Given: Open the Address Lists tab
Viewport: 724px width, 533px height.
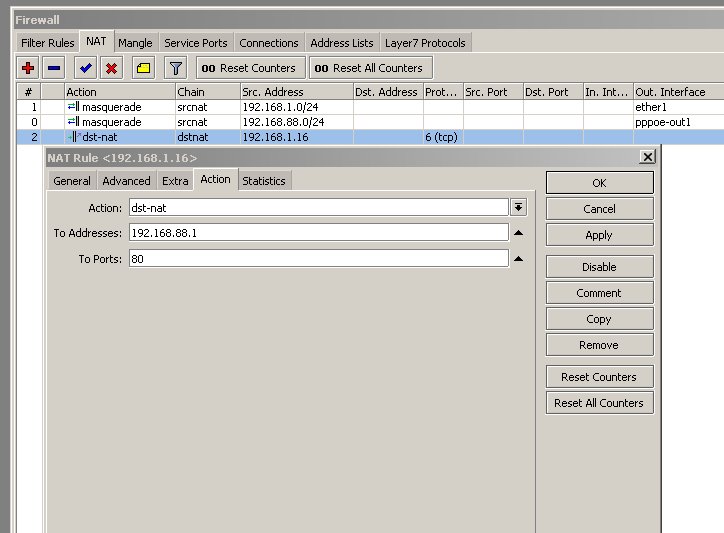Looking at the screenshot, I should (342, 43).
